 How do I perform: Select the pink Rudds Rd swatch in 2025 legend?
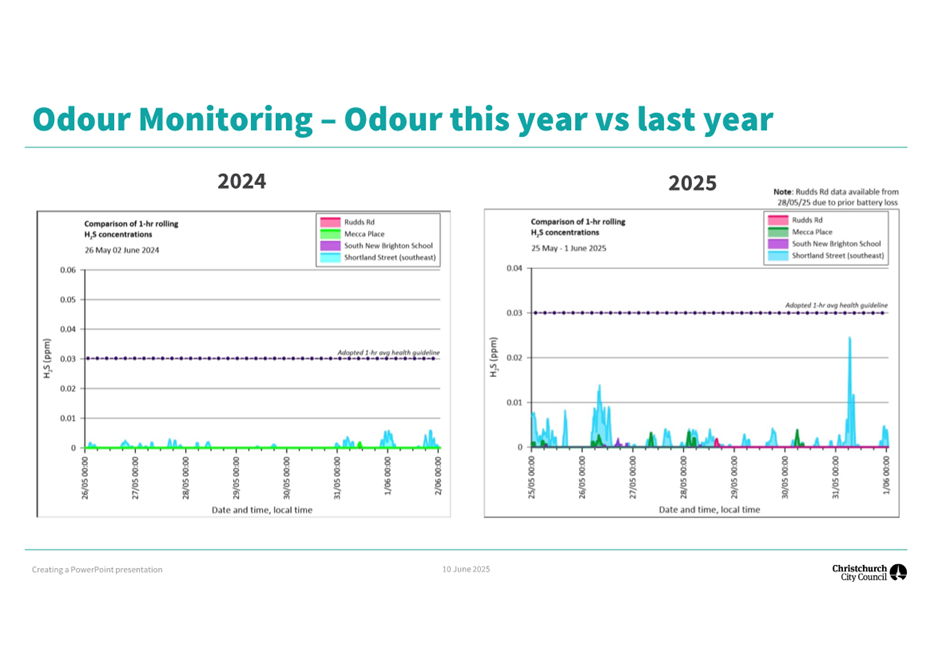778,220
